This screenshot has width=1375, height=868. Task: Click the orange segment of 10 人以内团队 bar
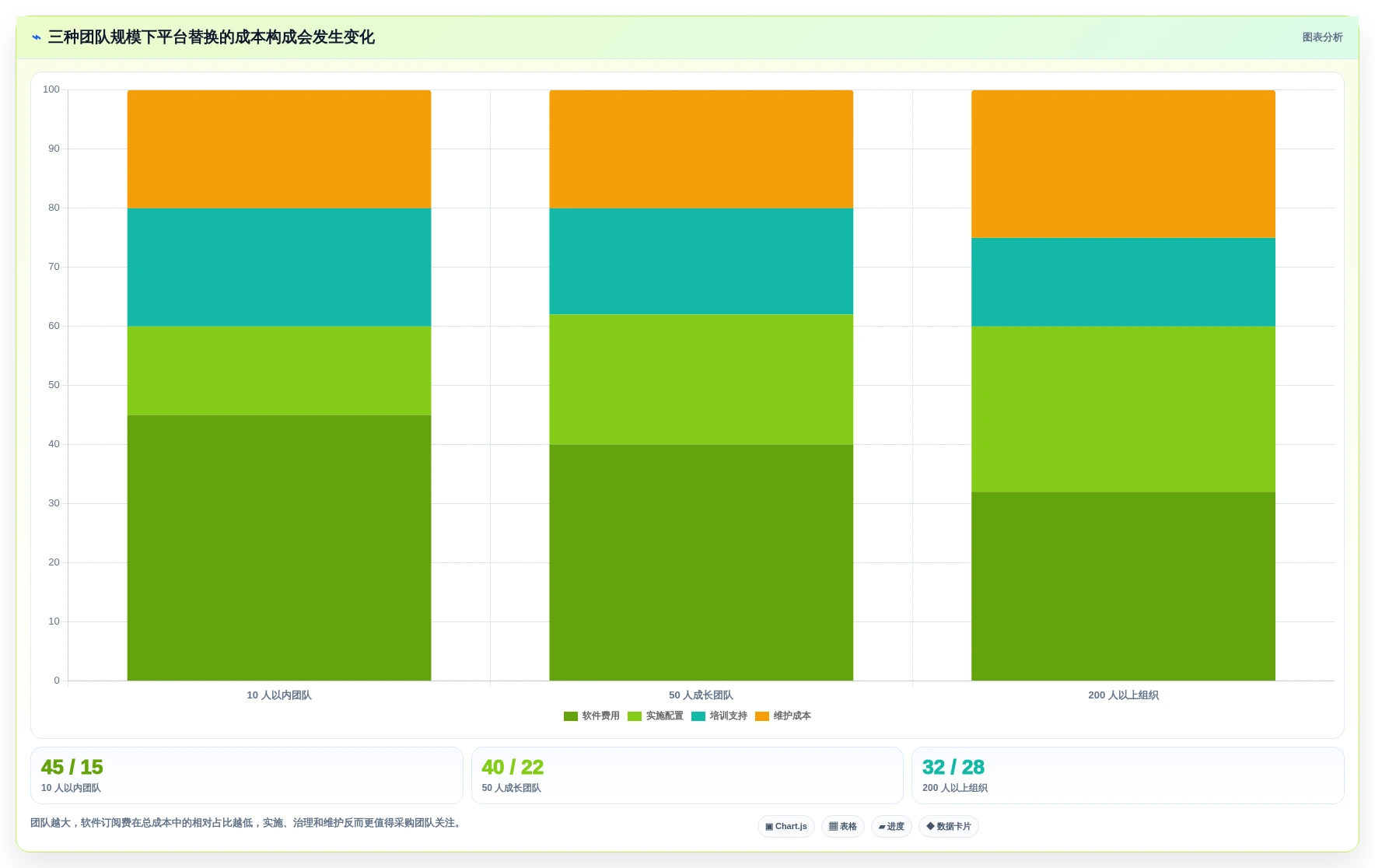pos(279,149)
